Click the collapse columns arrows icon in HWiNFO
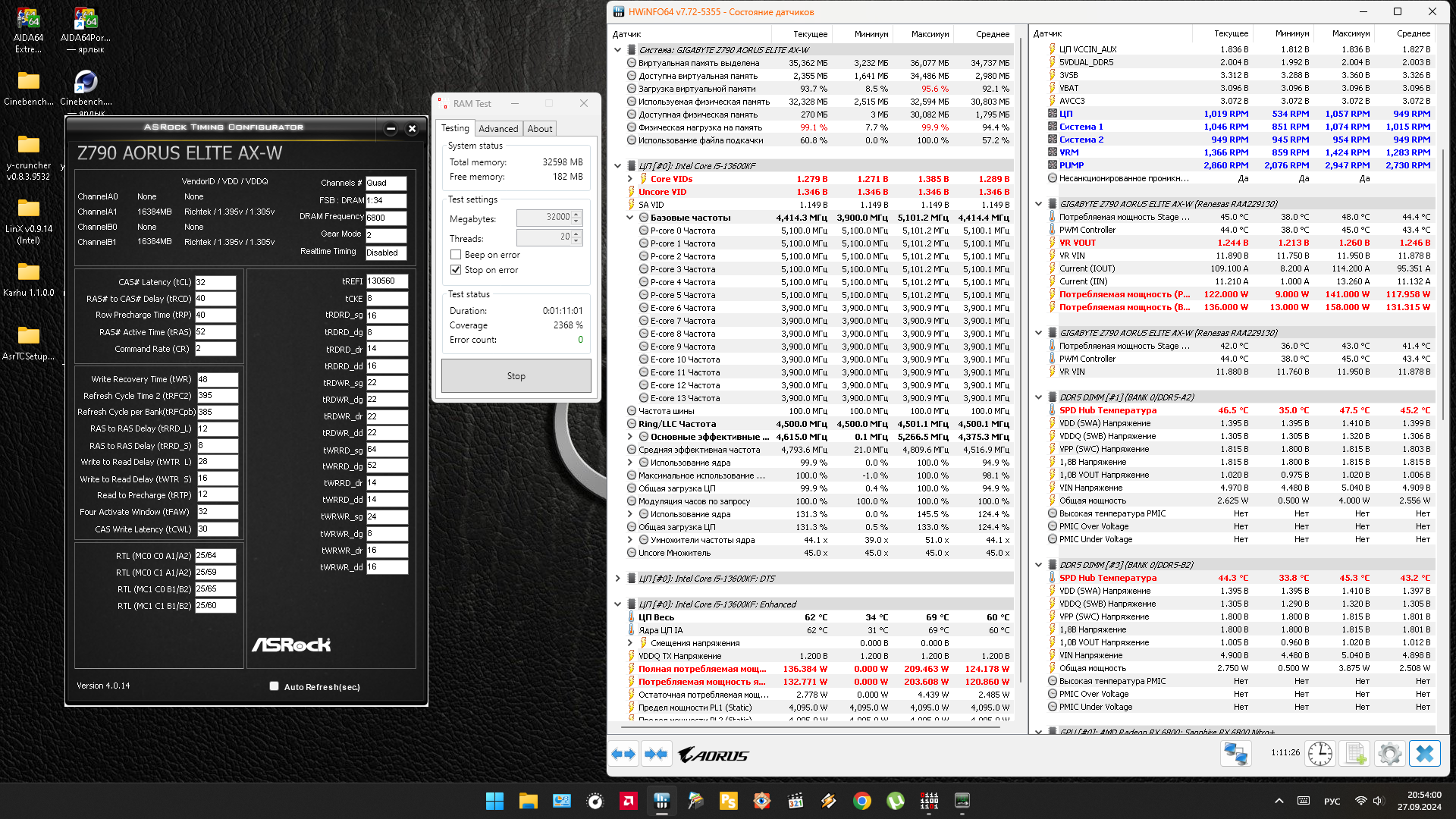 coord(656,754)
